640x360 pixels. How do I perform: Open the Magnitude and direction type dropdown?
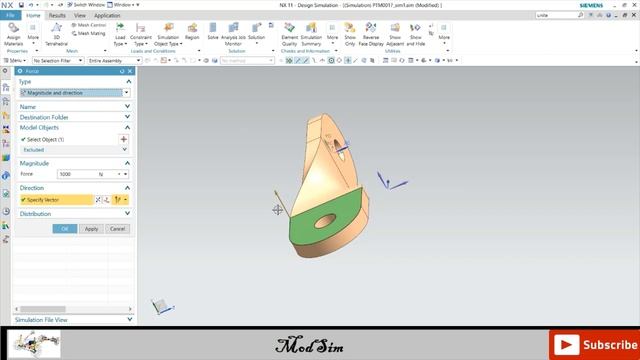[127, 93]
